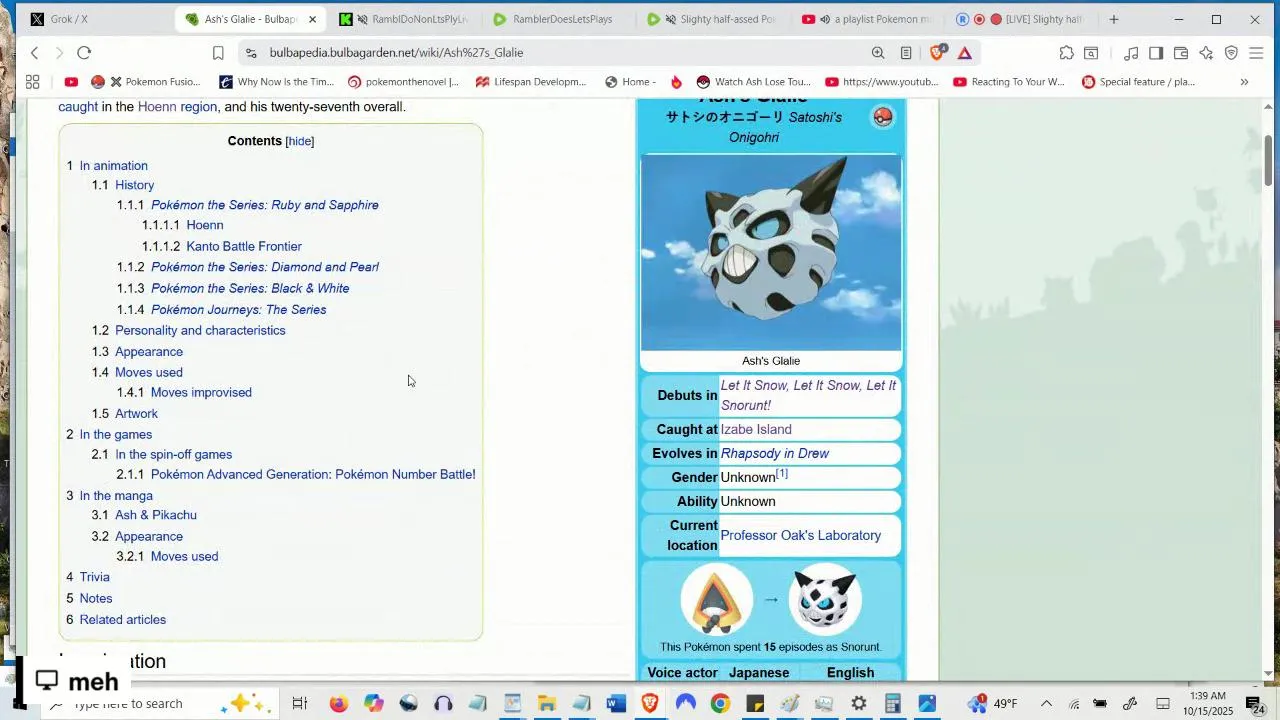This screenshot has width=1280, height=720.
Task: Go back using the browser back arrow
Action: point(34,53)
